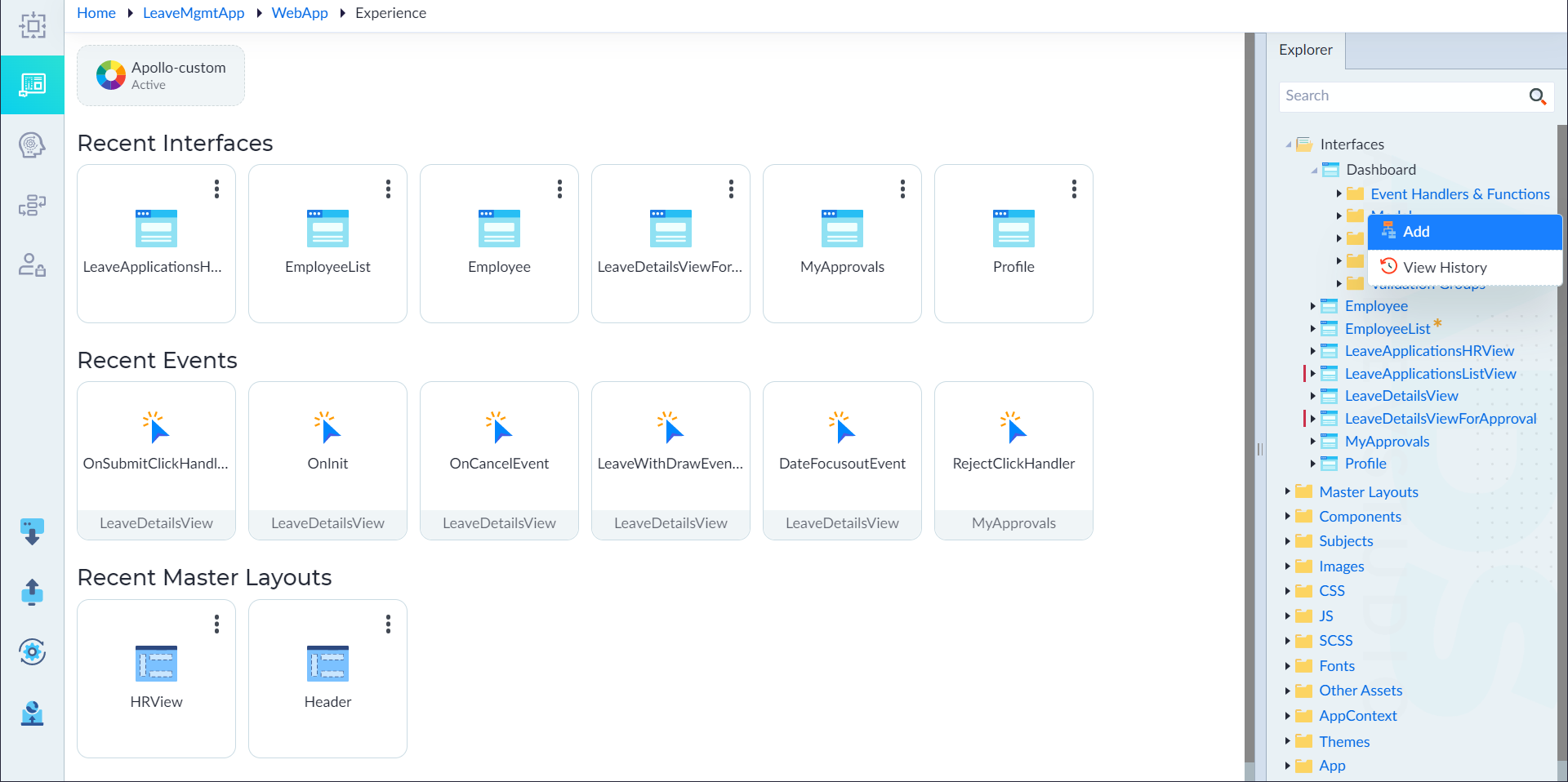Collapse the Dashboard tree node
1568x782 pixels.
click(1314, 170)
